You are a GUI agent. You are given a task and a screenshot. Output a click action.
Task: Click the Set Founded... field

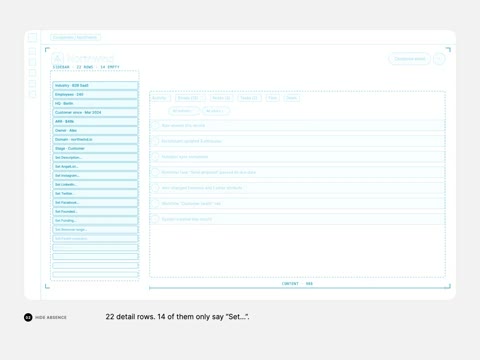[95, 212]
